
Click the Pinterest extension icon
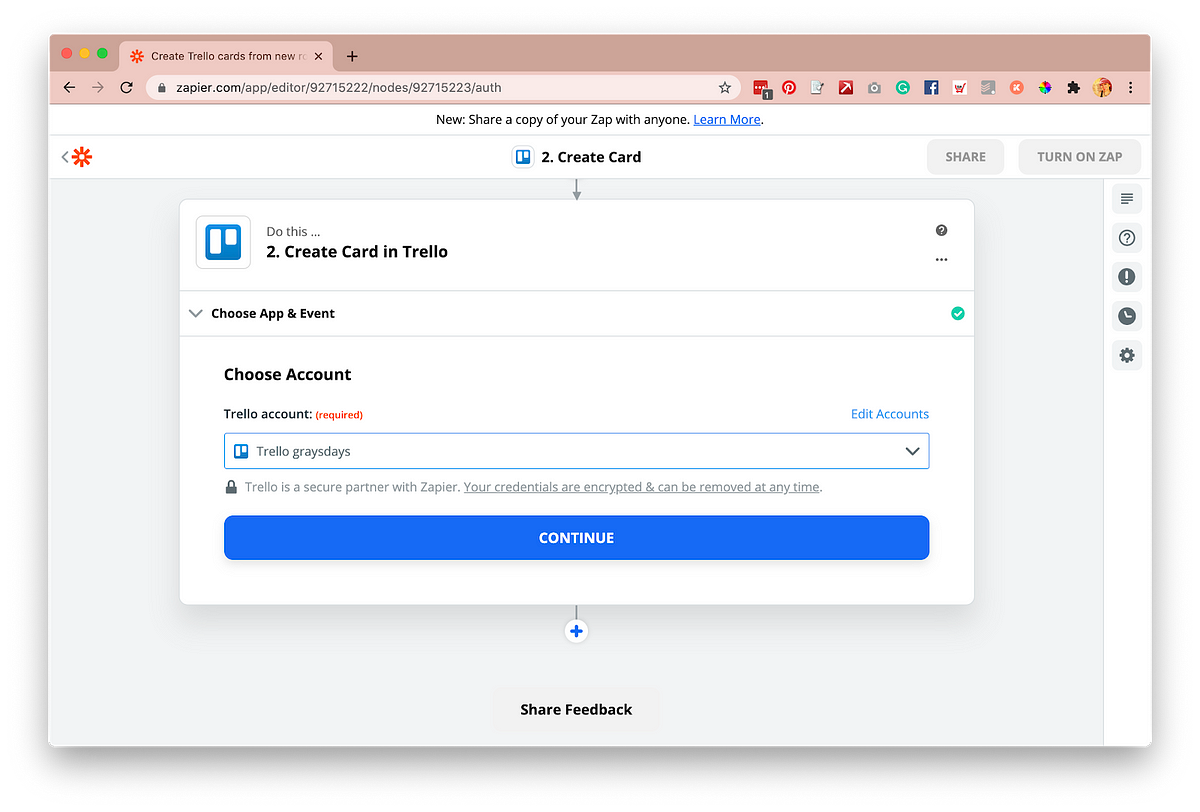[789, 88]
